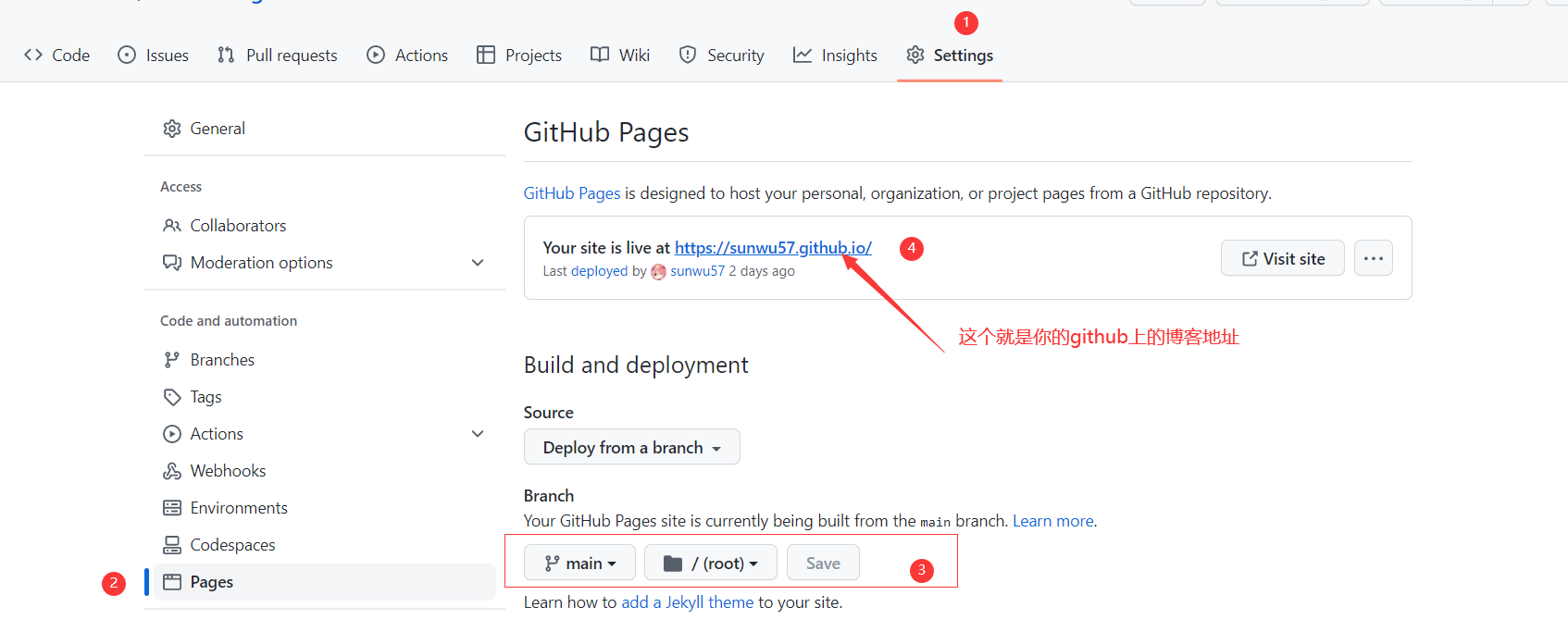Open the https://sunwu57.github.io/ link
The height and width of the screenshot is (632, 1568).
tap(773, 248)
